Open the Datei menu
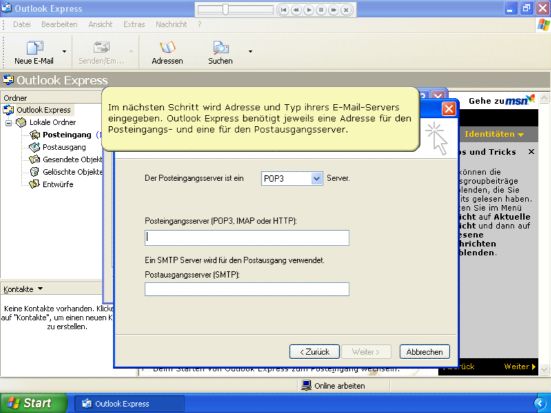551x413 pixels. click(22, 24)
